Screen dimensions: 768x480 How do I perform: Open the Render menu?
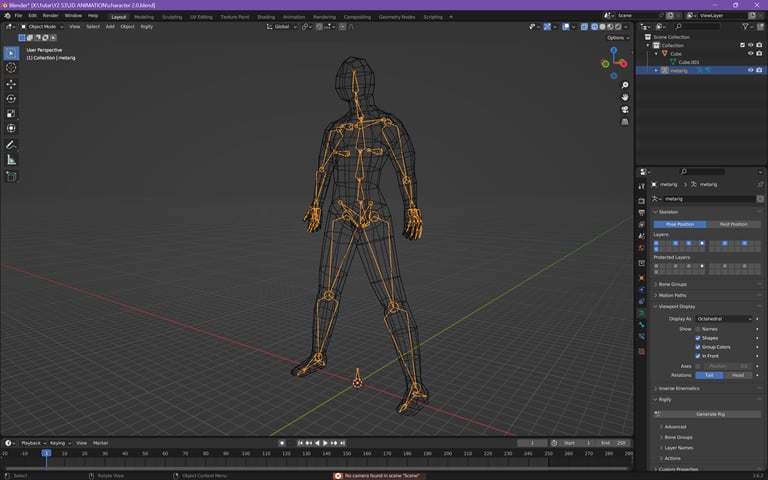(50, 16)
